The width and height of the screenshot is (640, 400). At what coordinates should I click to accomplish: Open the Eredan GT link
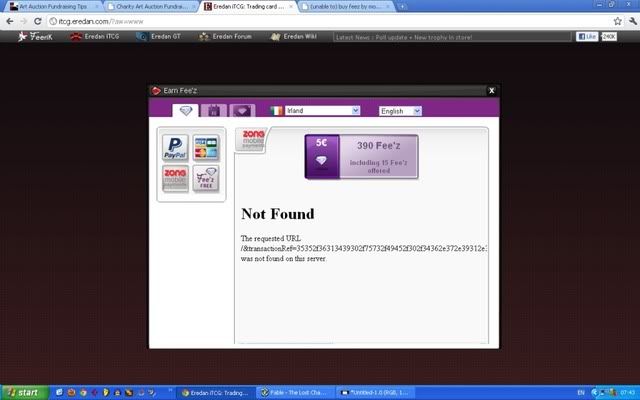click(x=162, y=38)
